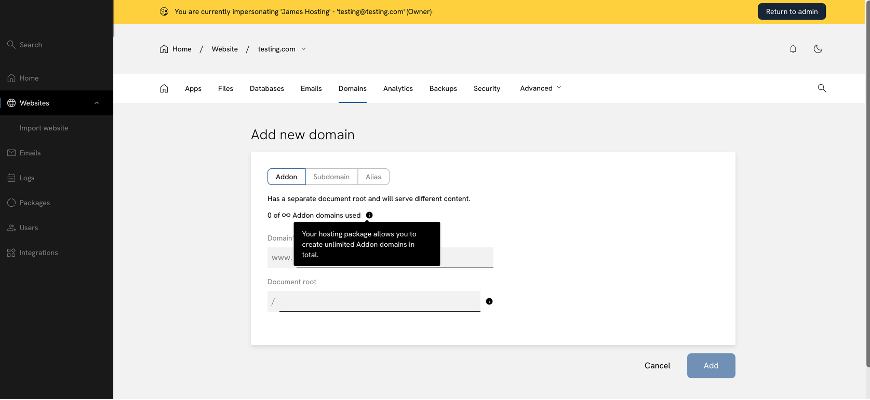The image size is (870, 400).
Task: Switch to the Databases tab
Action: coord(267,88)
